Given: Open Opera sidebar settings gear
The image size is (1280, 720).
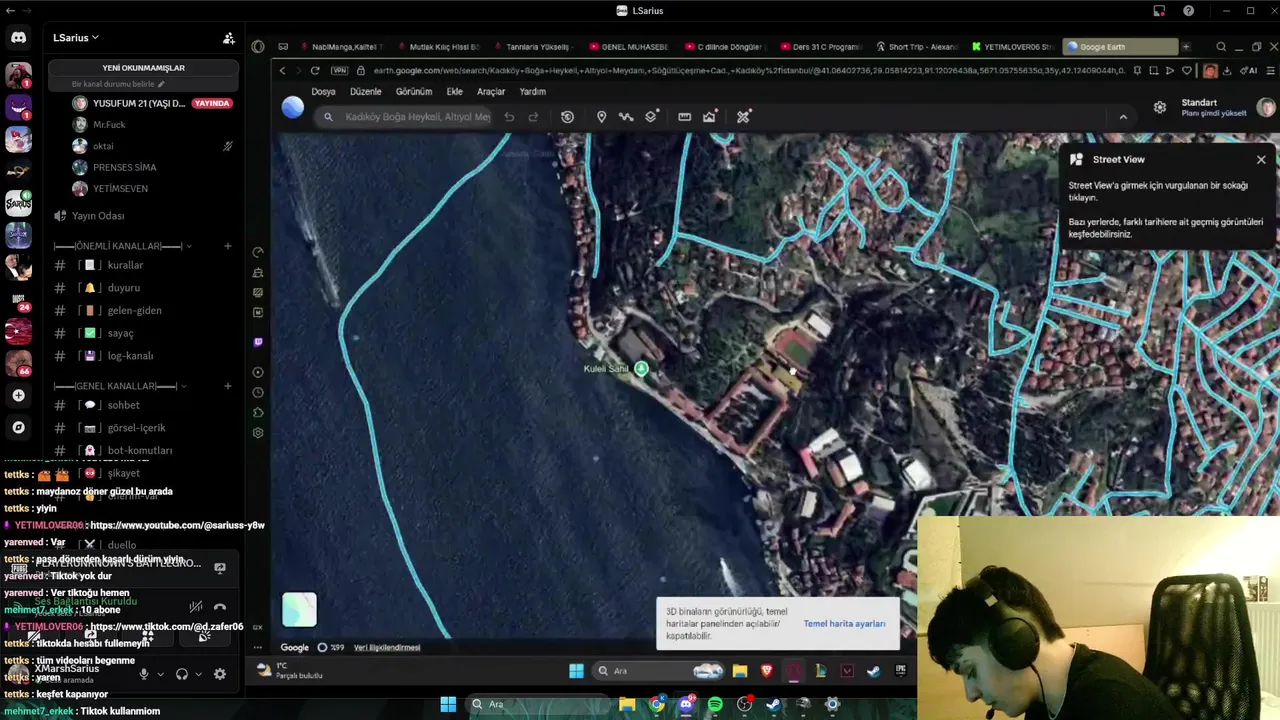Looking at the screenshot, I should (258, 433).
